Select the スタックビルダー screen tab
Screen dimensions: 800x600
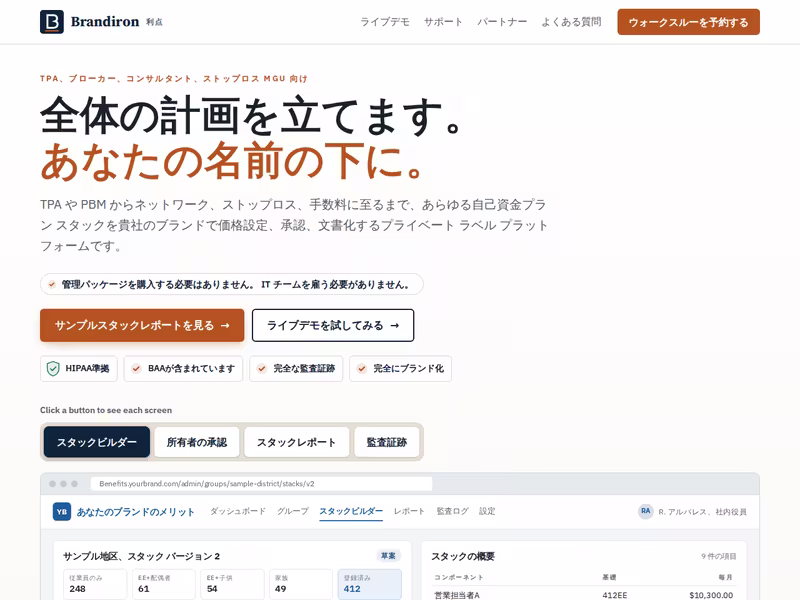click(97, 442)
